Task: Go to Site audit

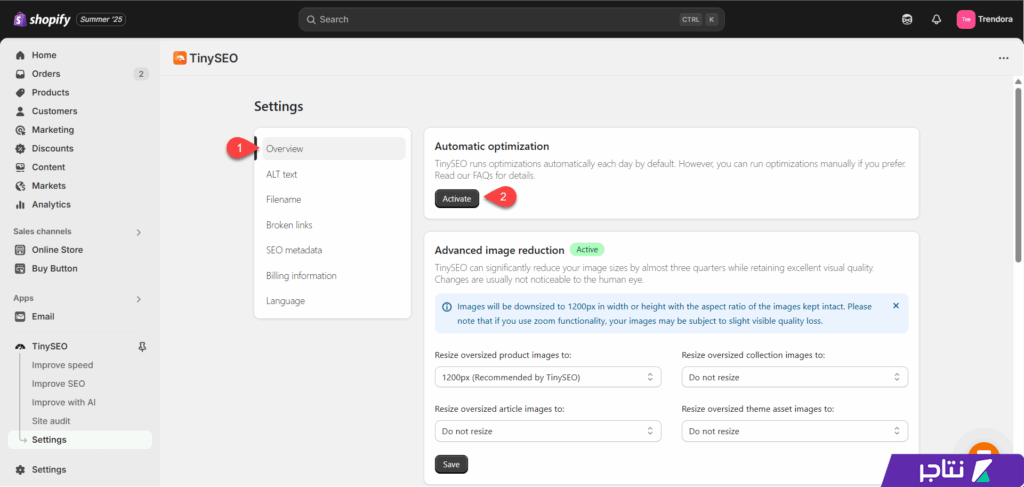Action: point(51,421)
